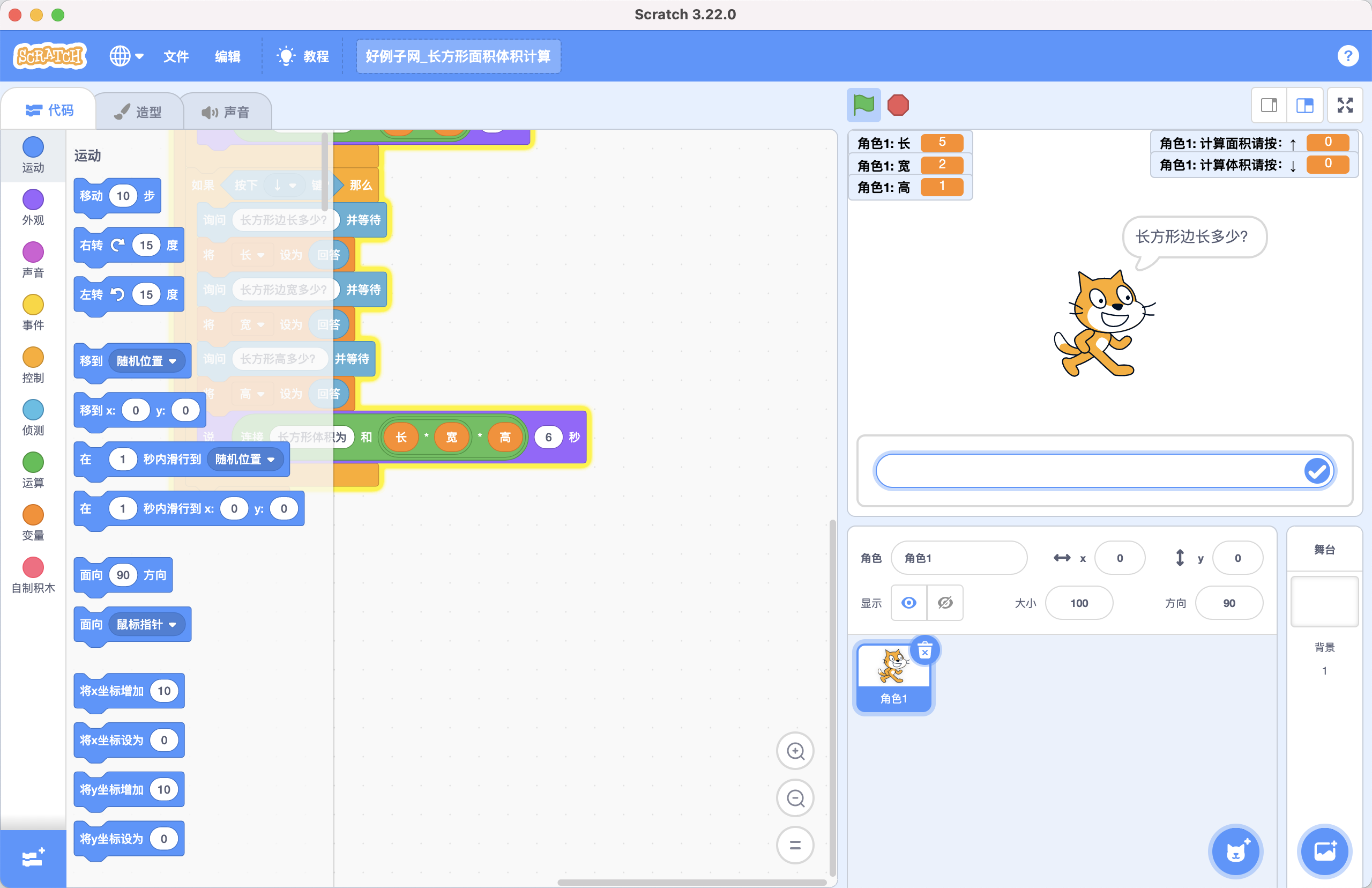Viewport: 1372px width, 888px height.
Task: Select the 侦测 sensing category
Action: pos(33,418)
